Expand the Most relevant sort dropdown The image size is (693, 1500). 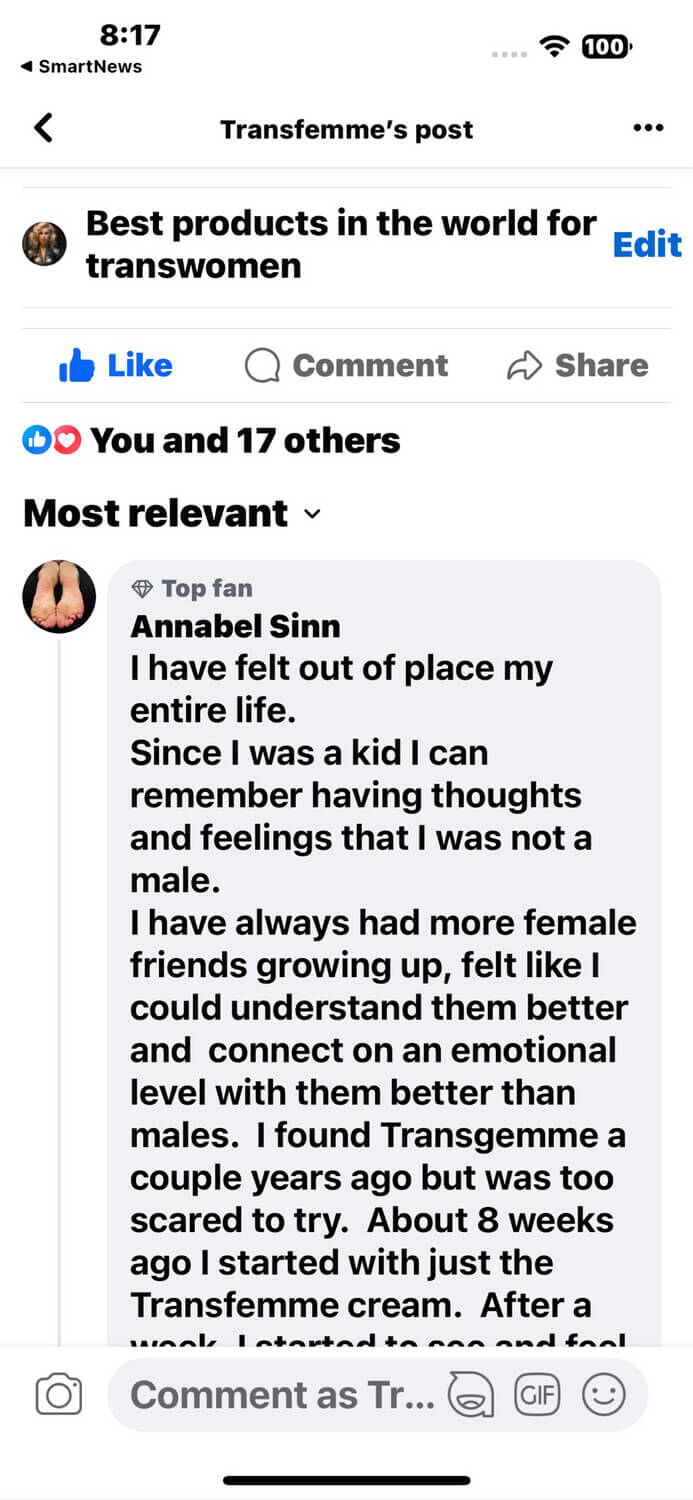[172, 513]
